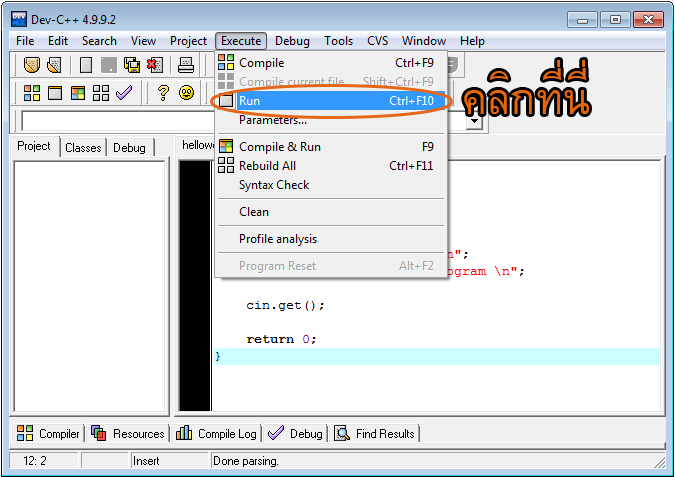Open the CVS menu
Screen dimensions: 675x477
[x=378, y=41]
